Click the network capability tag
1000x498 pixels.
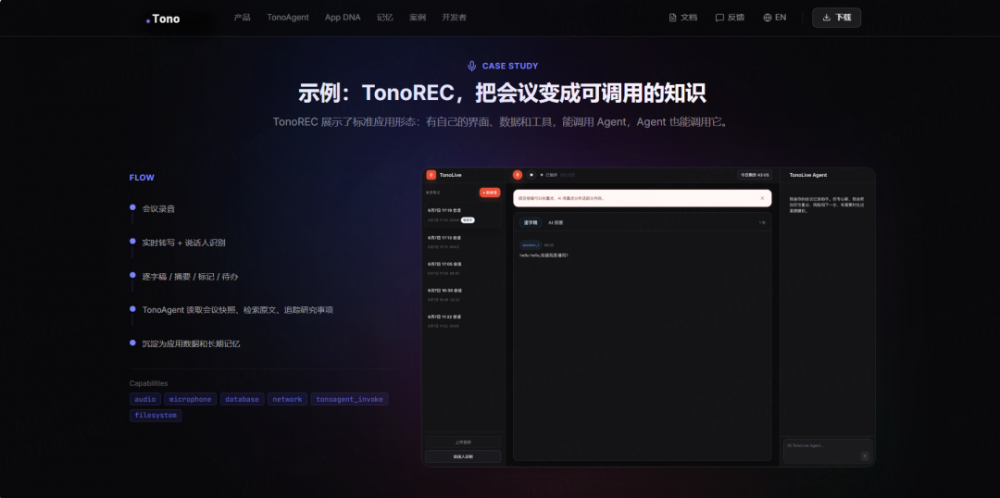287,399
